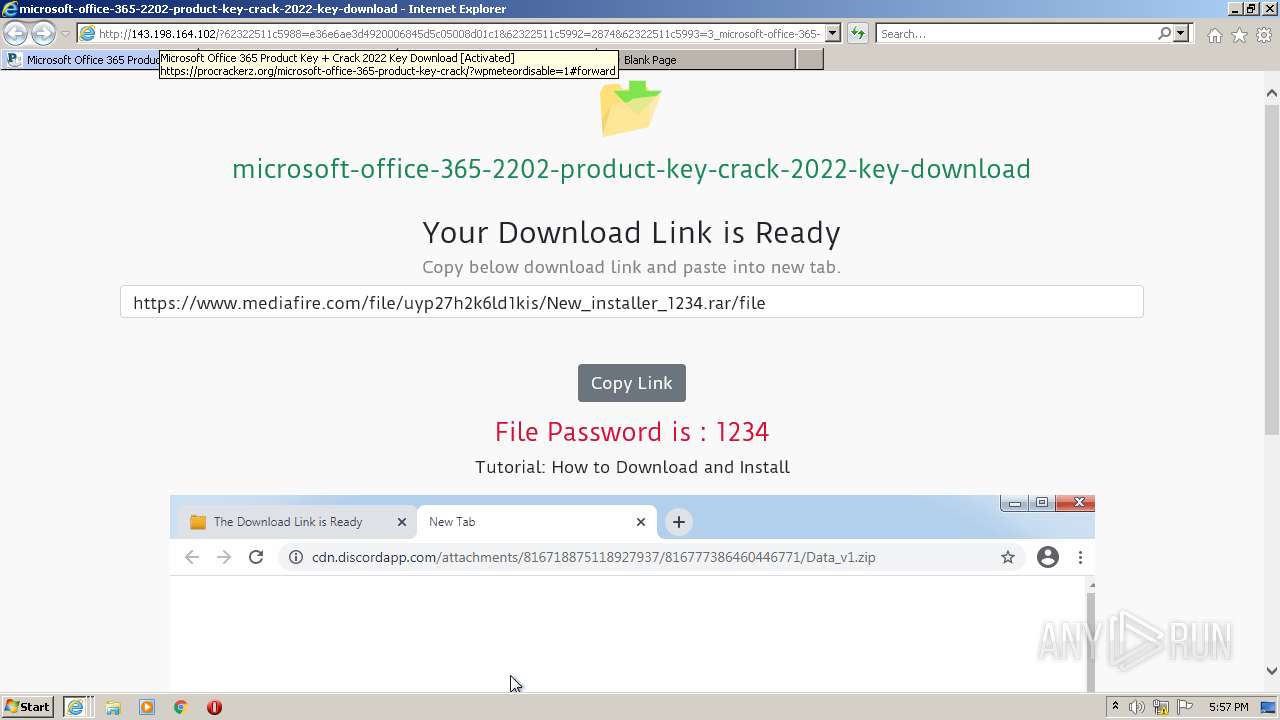This screenshot has height=720, width=1280.
Task: Click the IE Search box
Action: [1015, 34]
